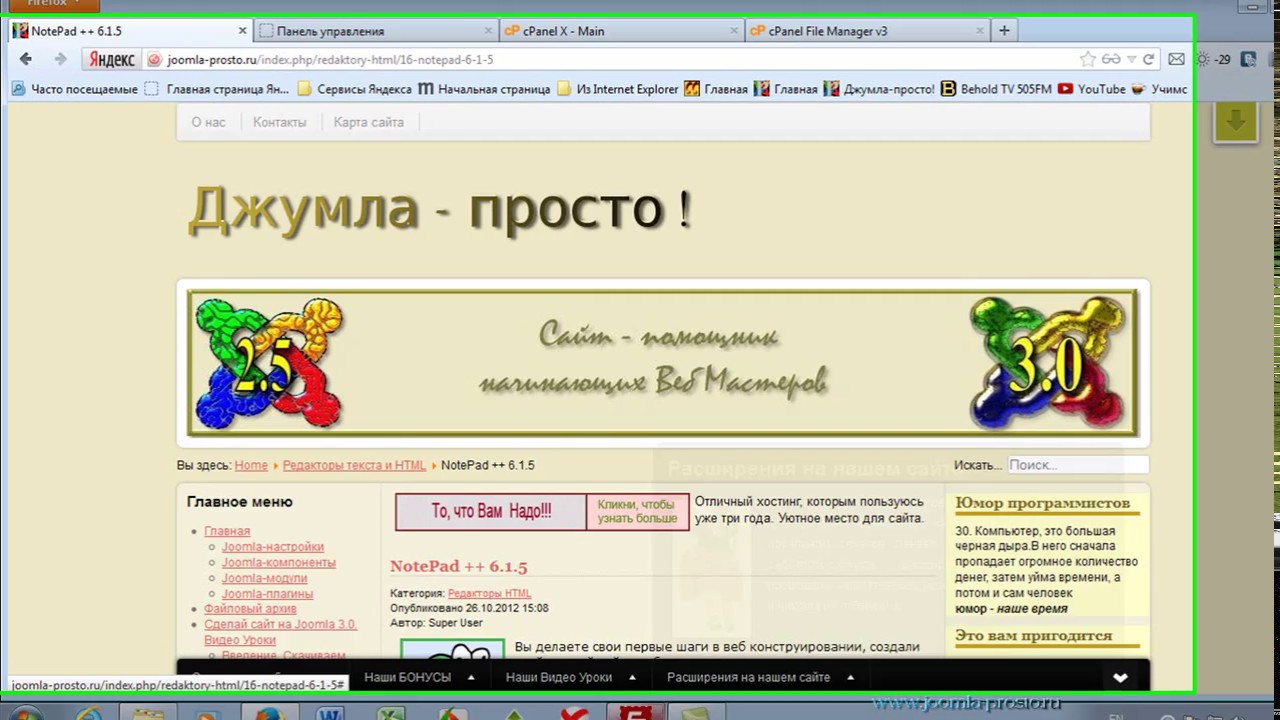The width and height of the screenshot is (1280, 720).
Task: Switch to cPanel File Manager v3 tab
Action: pyautogui.click(x=866, y=31)
